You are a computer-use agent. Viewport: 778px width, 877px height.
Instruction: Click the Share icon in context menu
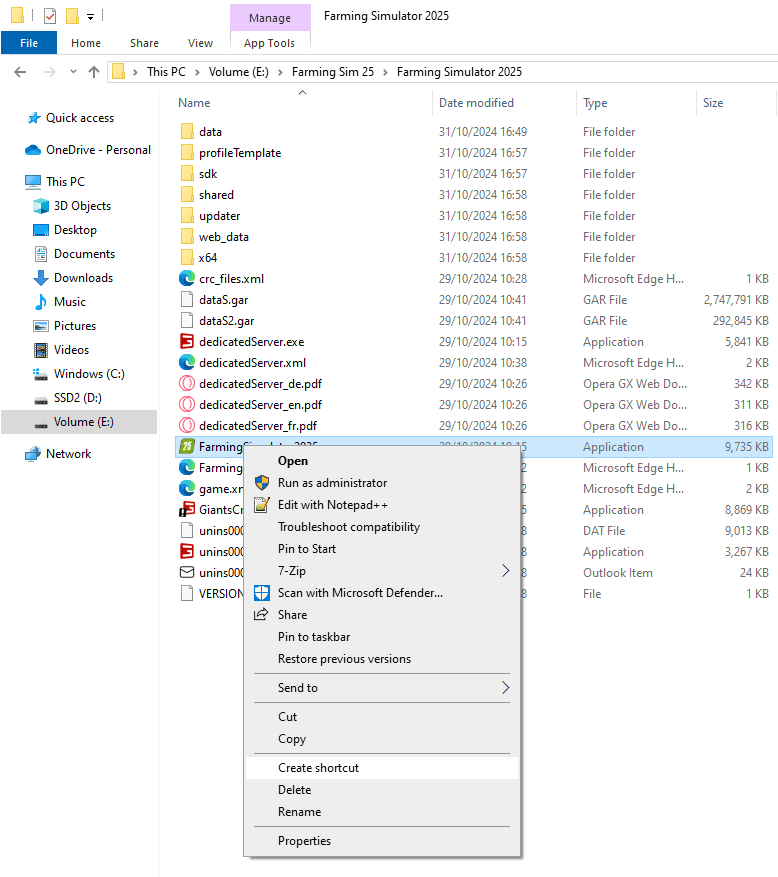tap(261, 615)
